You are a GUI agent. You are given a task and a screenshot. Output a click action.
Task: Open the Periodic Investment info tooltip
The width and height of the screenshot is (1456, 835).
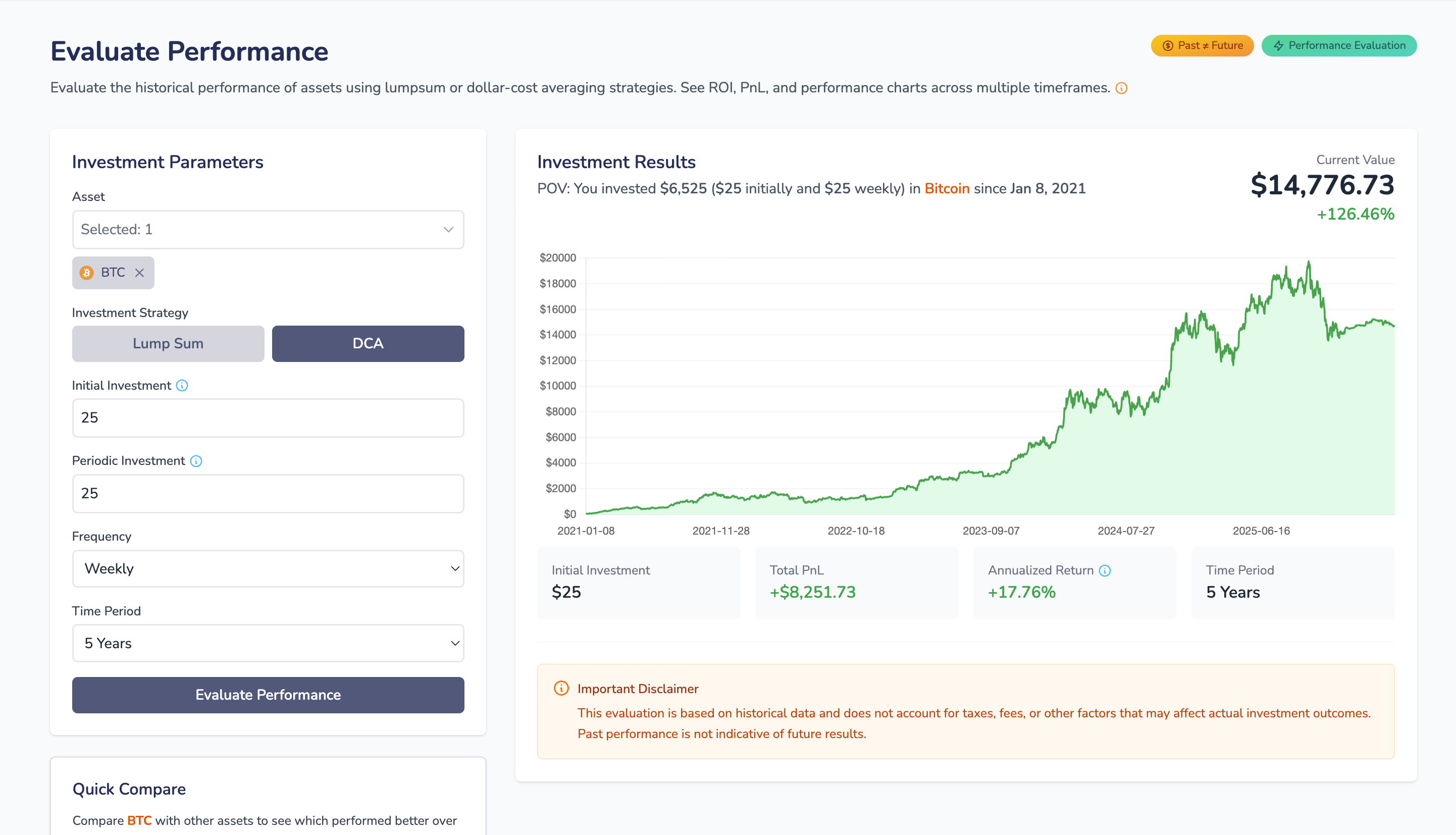(196, 460)
